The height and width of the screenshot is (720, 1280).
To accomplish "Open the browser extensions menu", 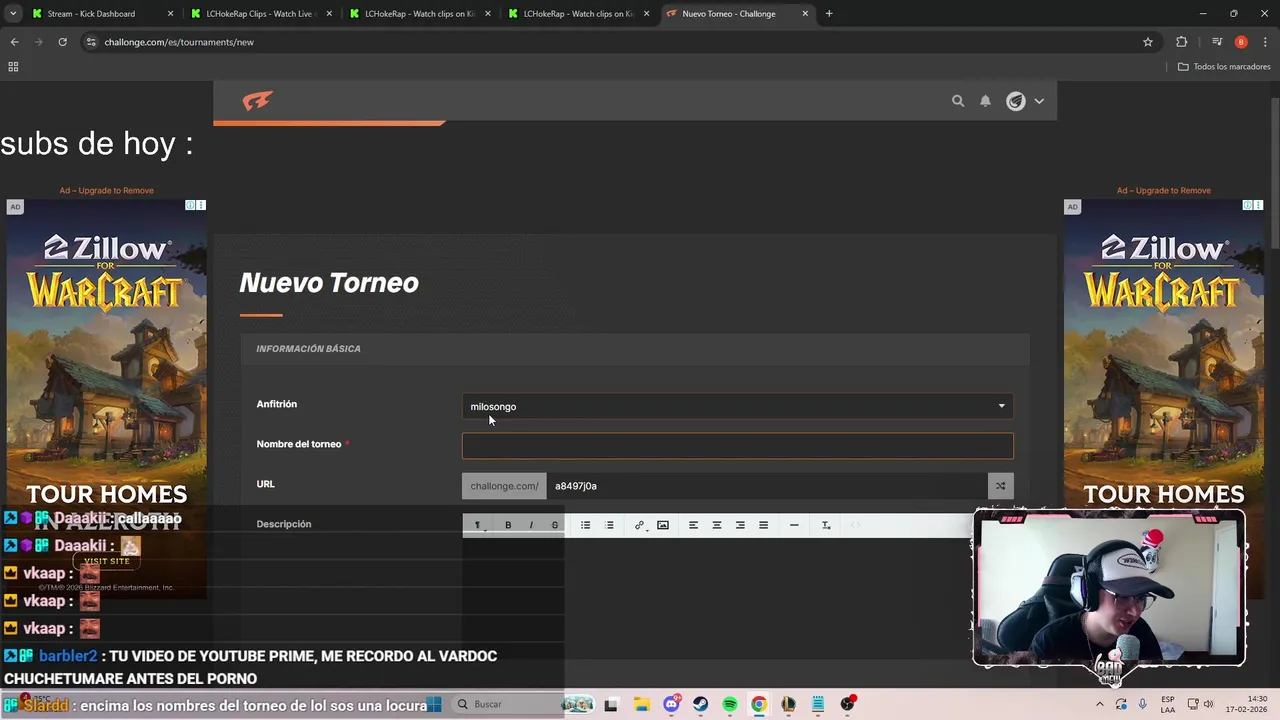I will coord(1181,42).
